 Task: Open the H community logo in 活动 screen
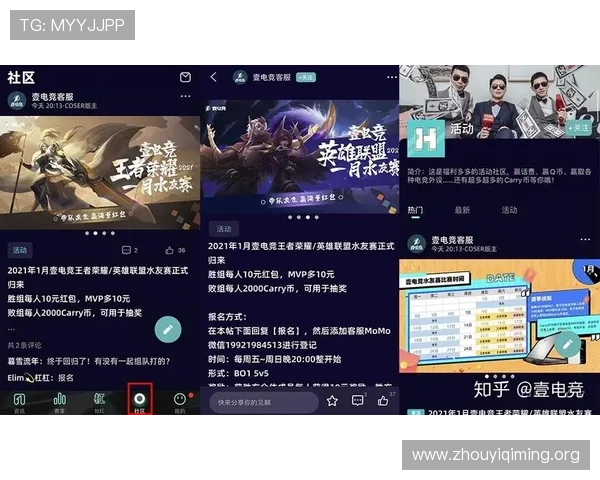click(426, 139)
